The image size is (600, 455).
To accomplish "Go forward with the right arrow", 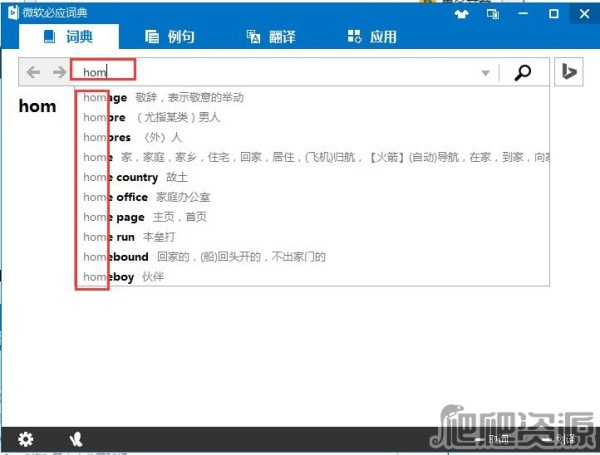I will tap(59, 72).
